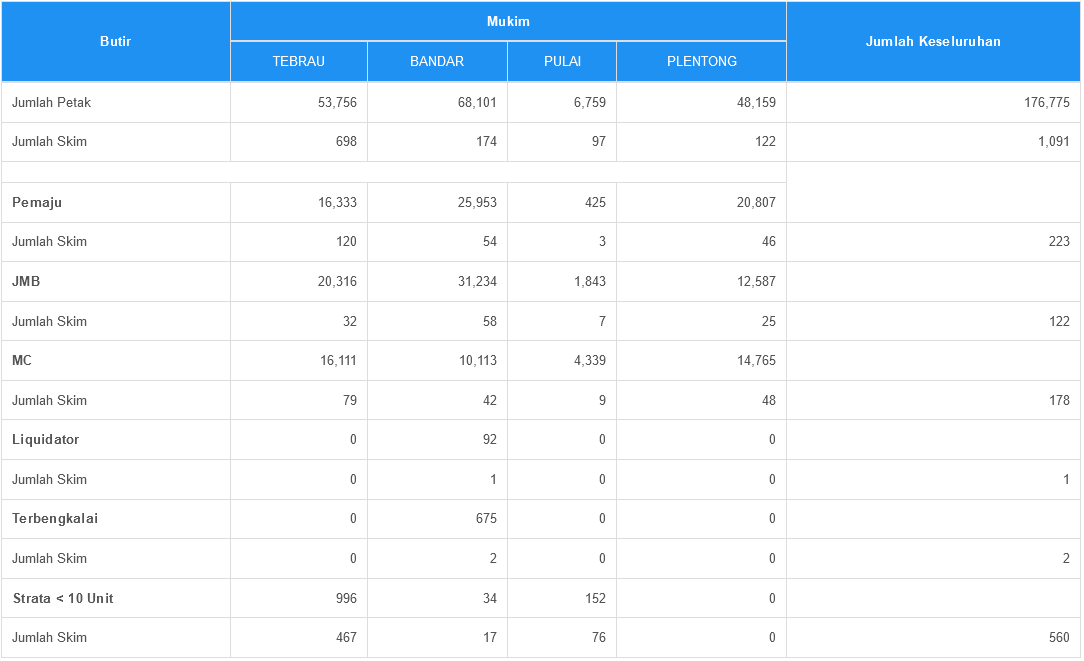1084x661 pixels.
Task: Click the Pemaju BANDAR value 25,953
Action: coord(476,202)
